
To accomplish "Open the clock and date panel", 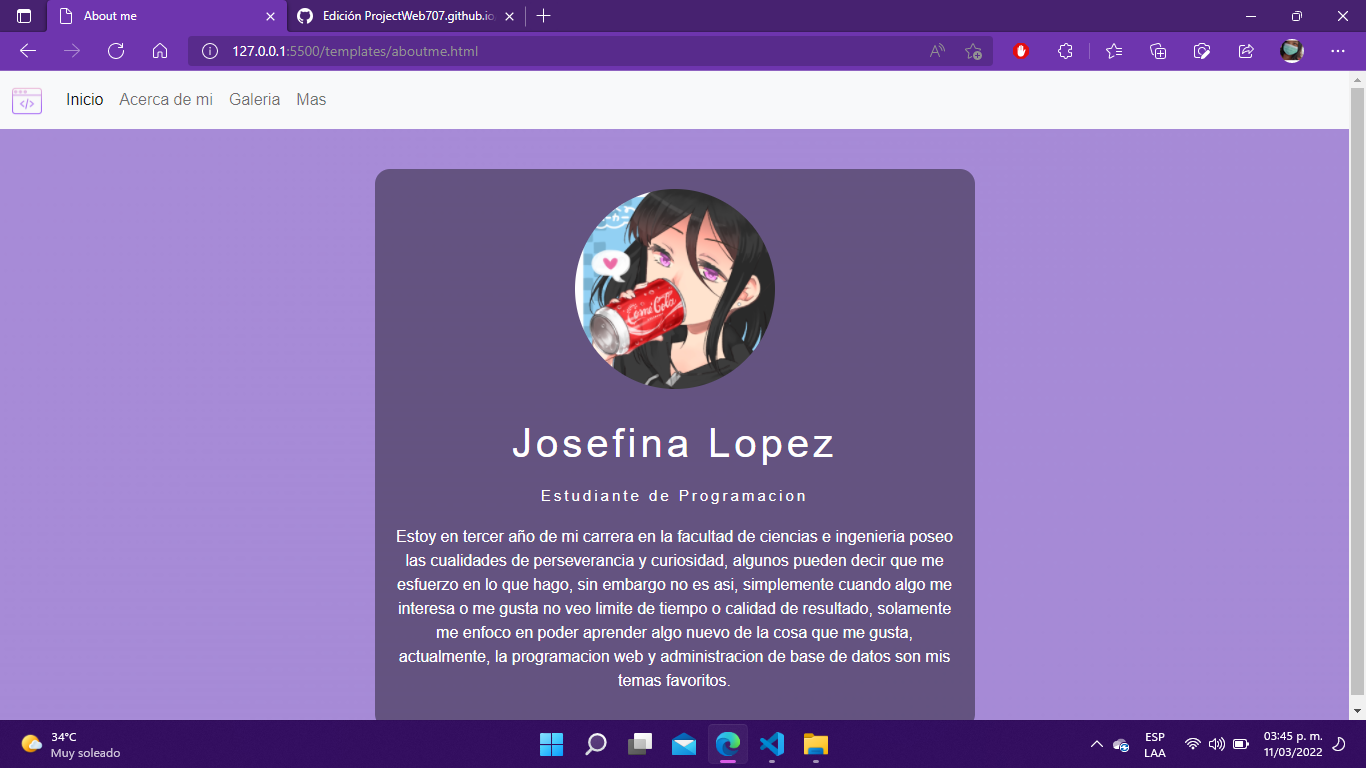I will coord(1293,744).
